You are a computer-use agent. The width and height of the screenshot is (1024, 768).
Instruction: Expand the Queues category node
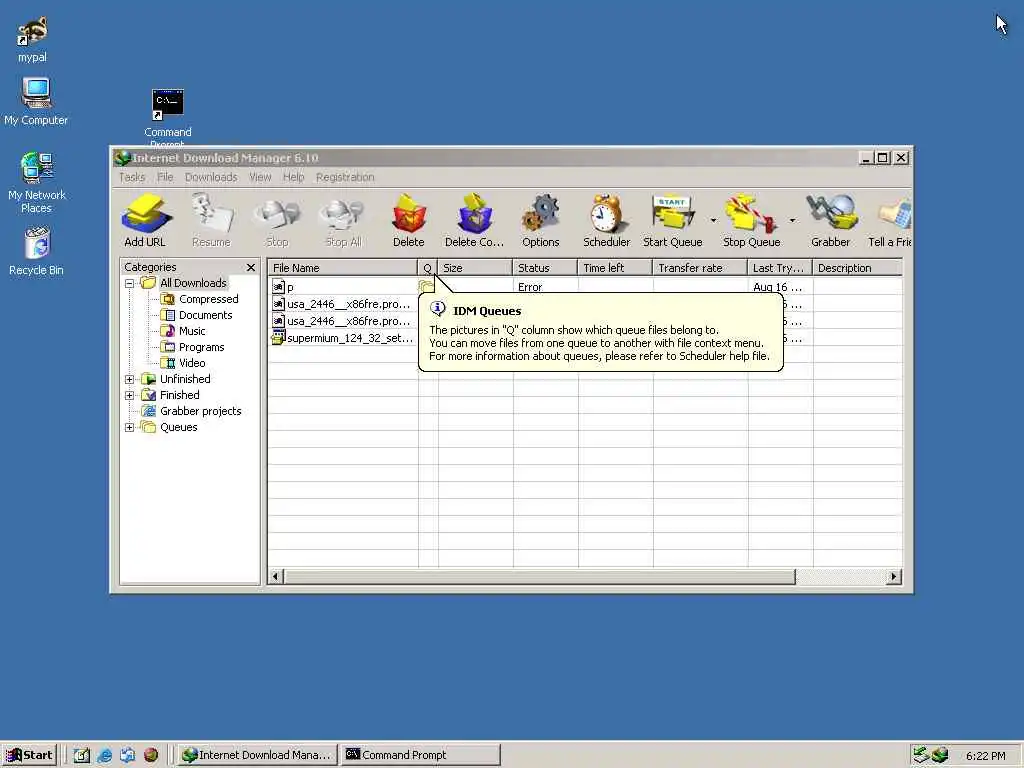(129, 427)
